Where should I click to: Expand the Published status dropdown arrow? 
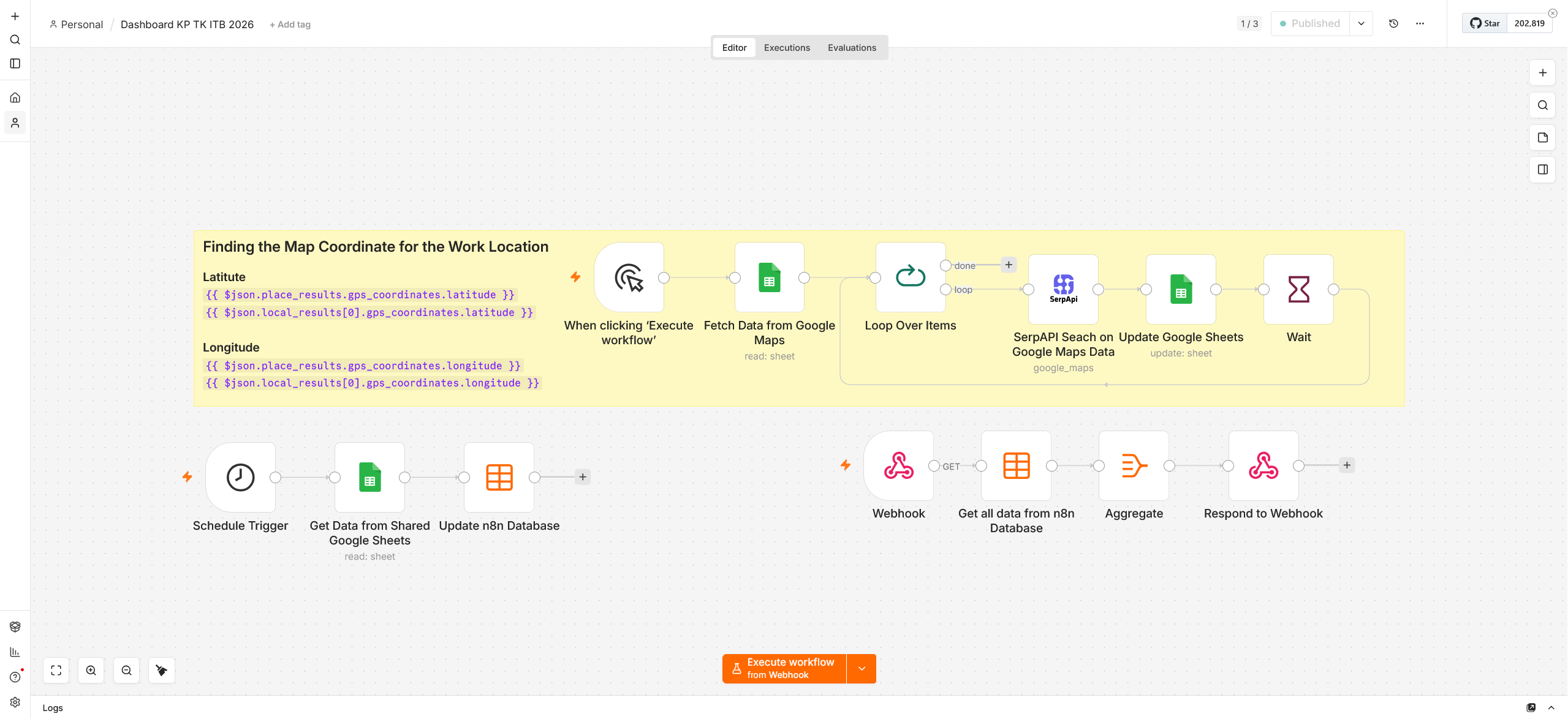point(1361,23)
